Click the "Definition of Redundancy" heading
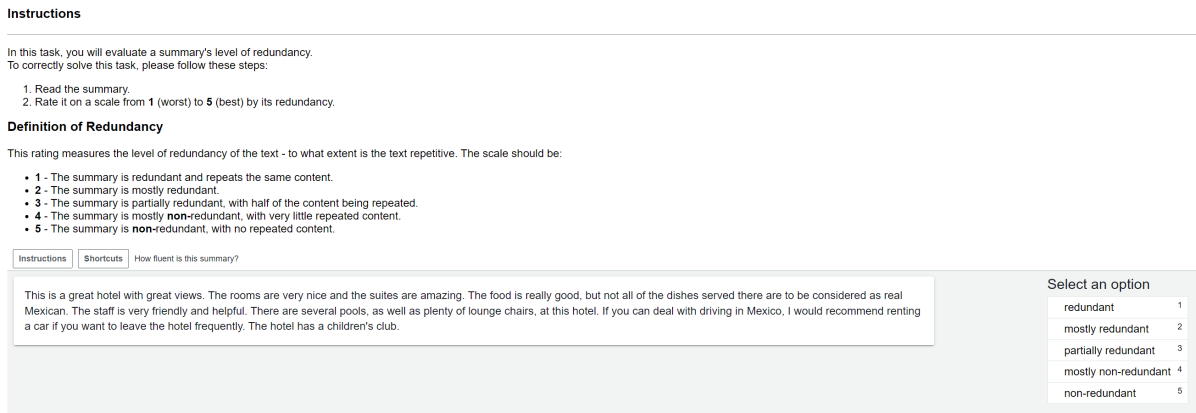1196x413 pixels. click(x=85, y=127)
